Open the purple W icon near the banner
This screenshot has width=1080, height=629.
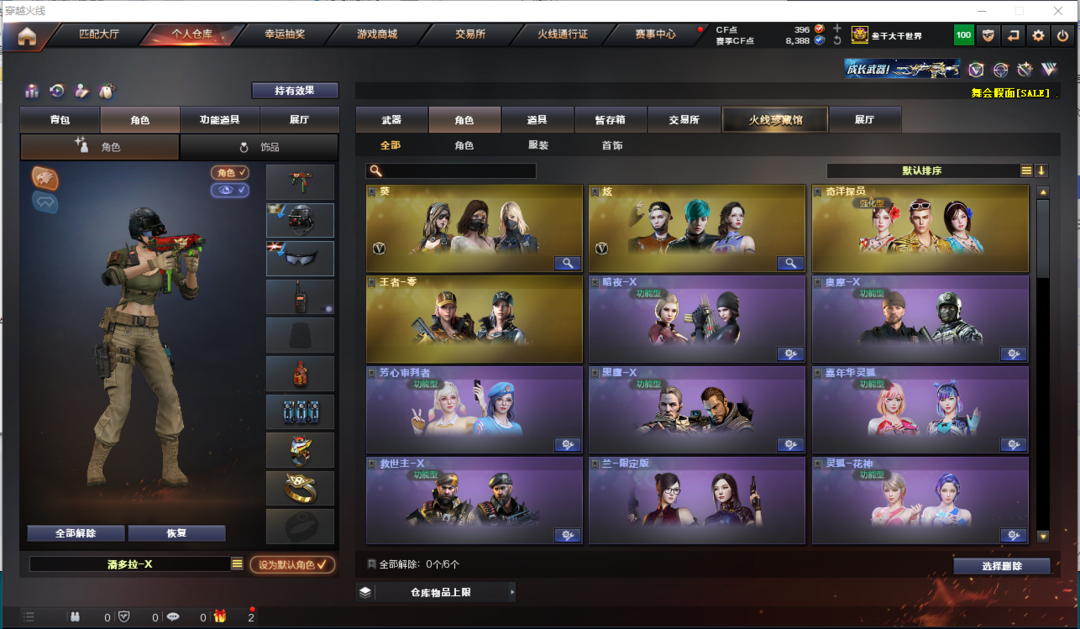1049,69
